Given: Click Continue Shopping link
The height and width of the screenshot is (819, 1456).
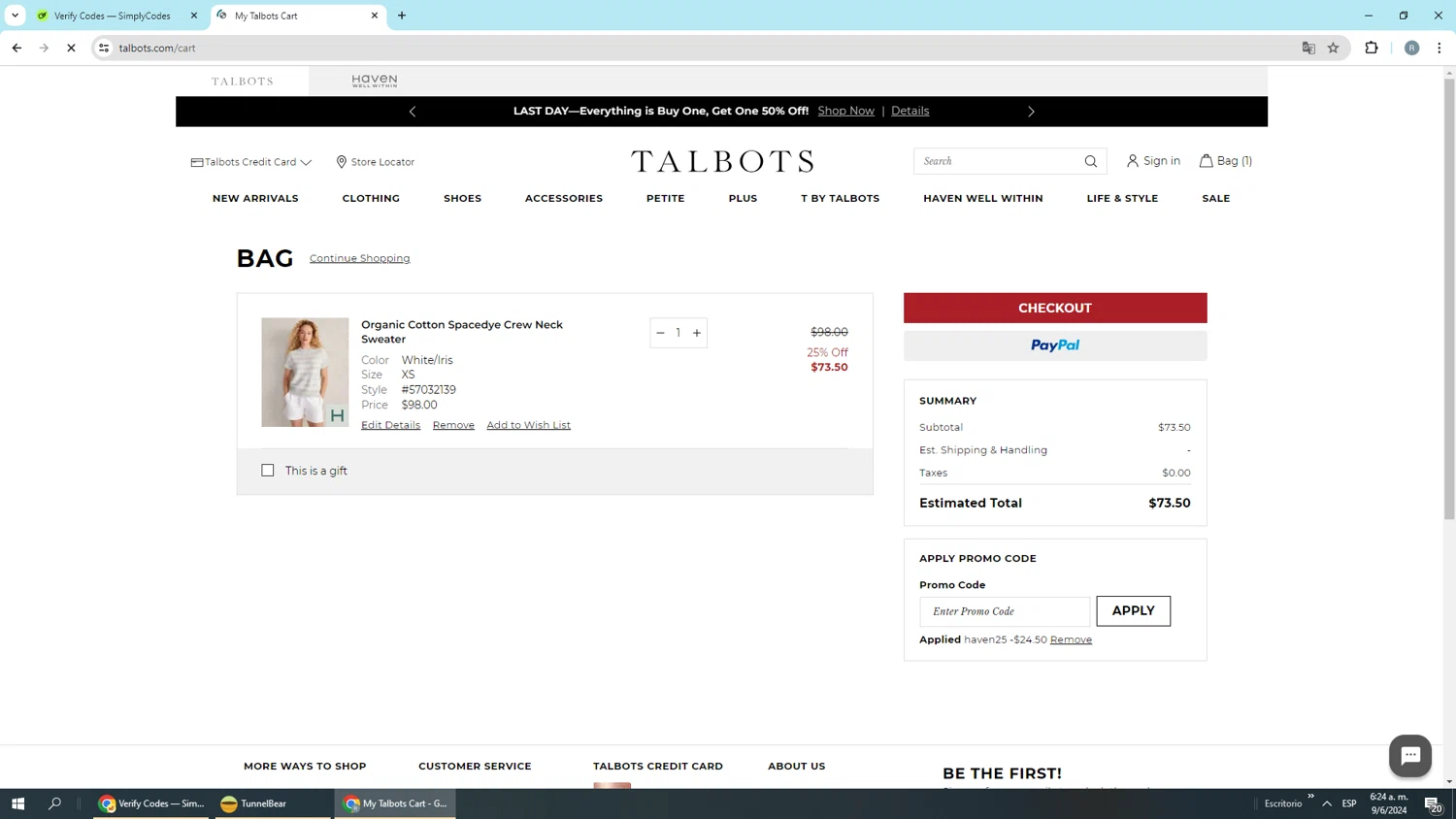Looking at the screenshot, I should tap(359, 258).
